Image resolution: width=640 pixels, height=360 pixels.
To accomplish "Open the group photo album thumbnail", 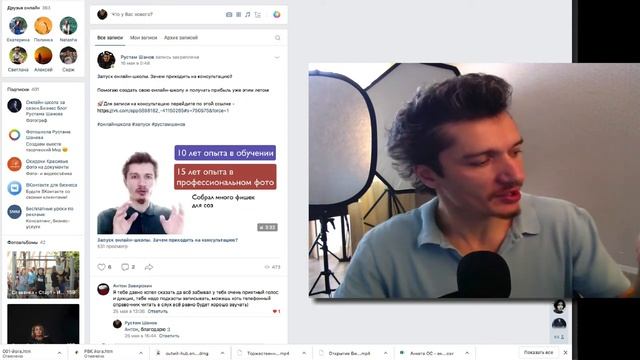I will (x=43, y=275).
